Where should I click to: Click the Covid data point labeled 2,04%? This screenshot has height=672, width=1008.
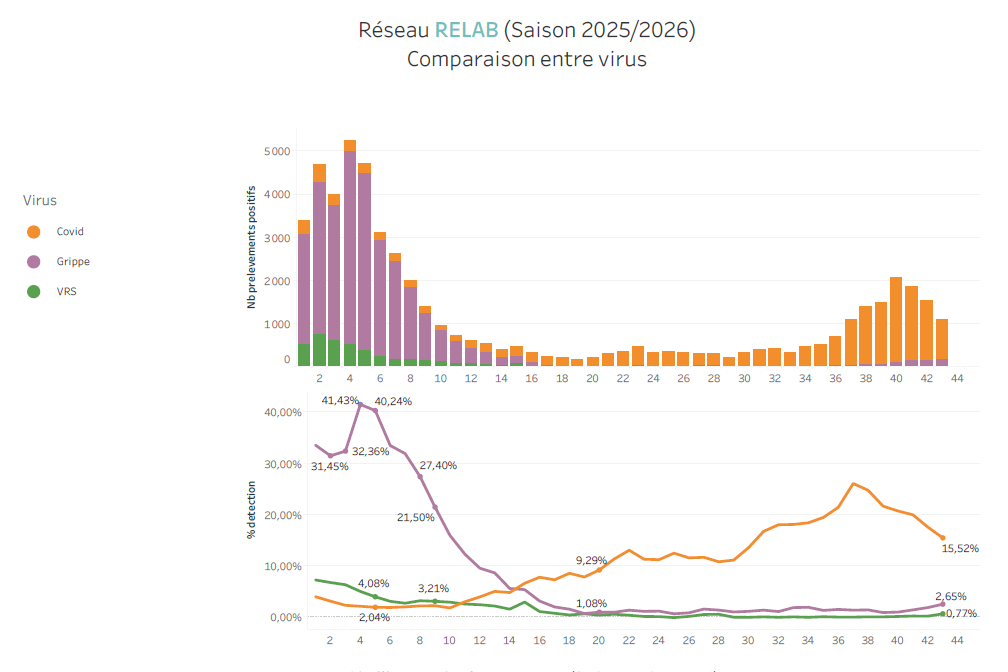[x=375, y=607]
